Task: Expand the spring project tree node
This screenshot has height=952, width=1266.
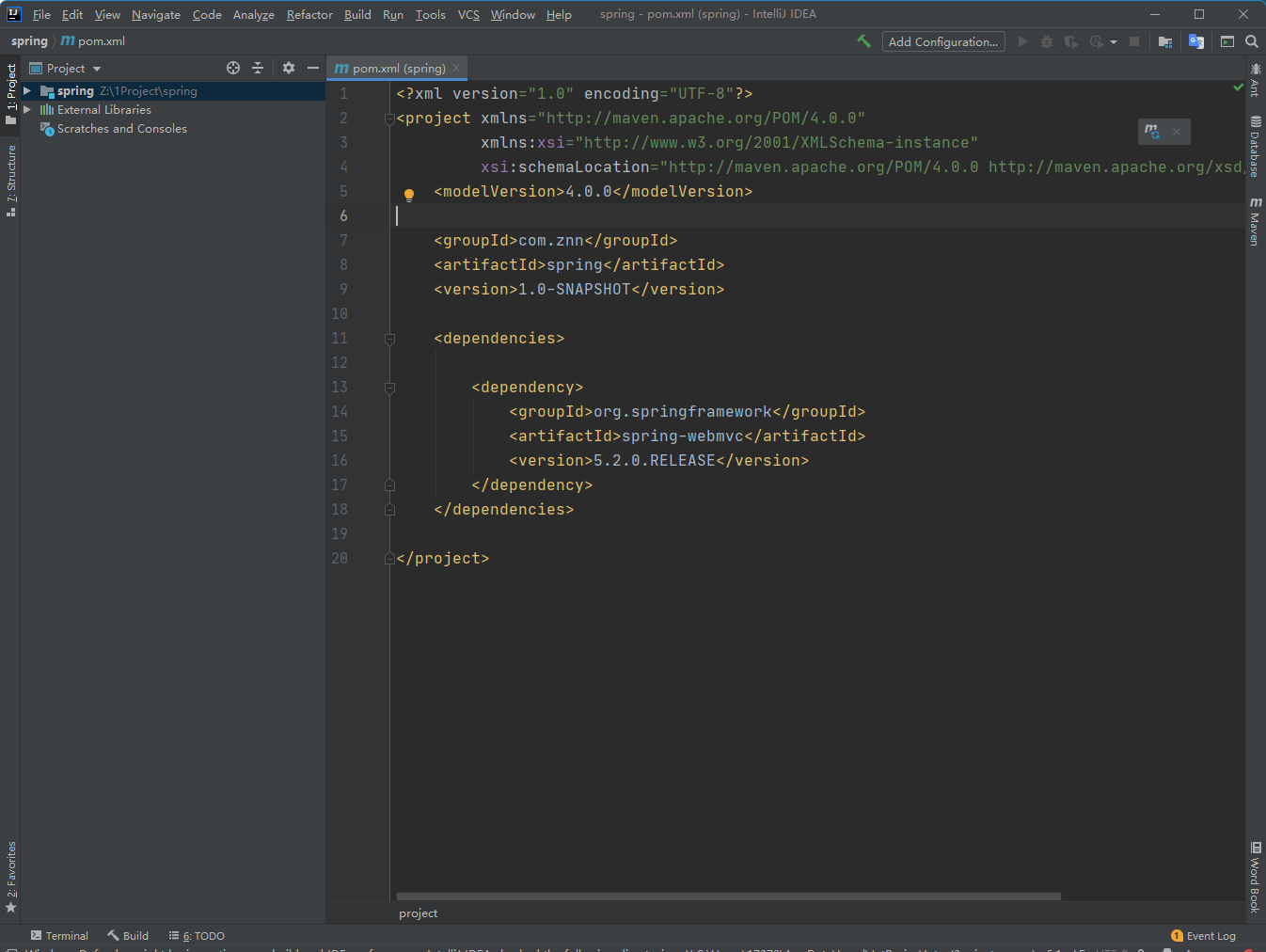Action: 27,90
